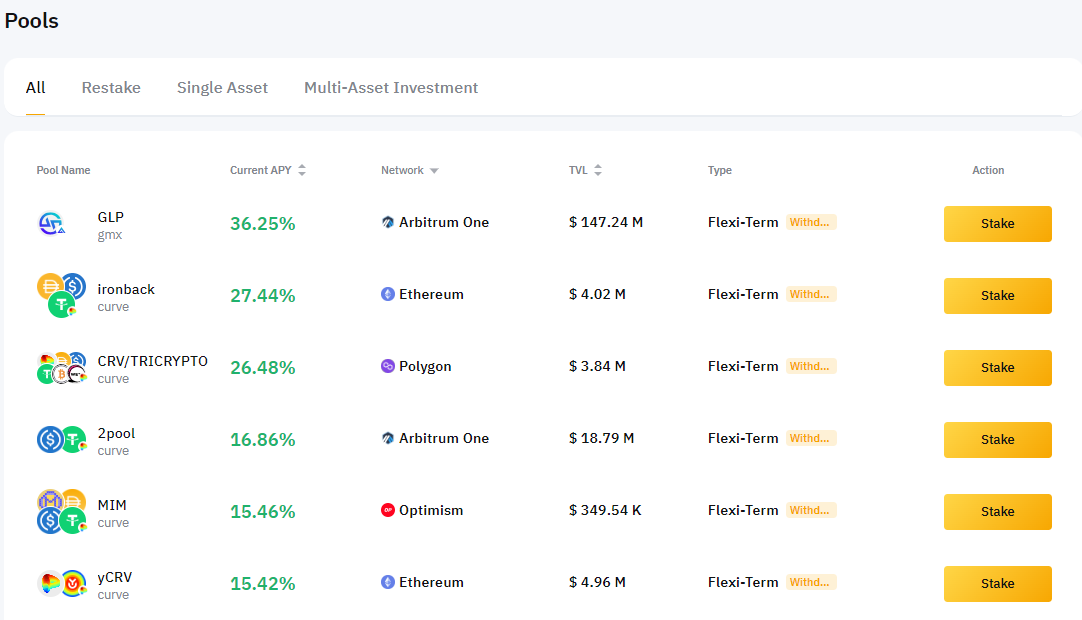
Task: Select the Multi-Asset Investment tab
Action: coord(391,88)
